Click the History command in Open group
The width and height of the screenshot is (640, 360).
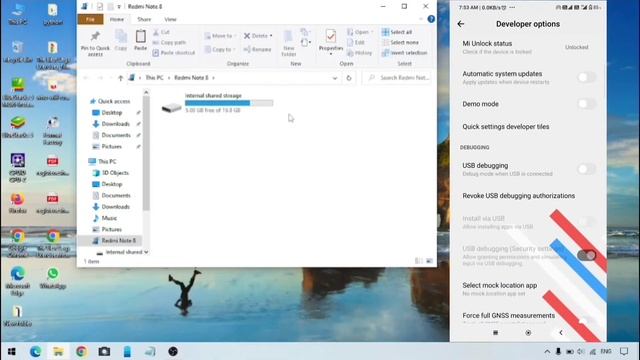click(x=360, y=53)
